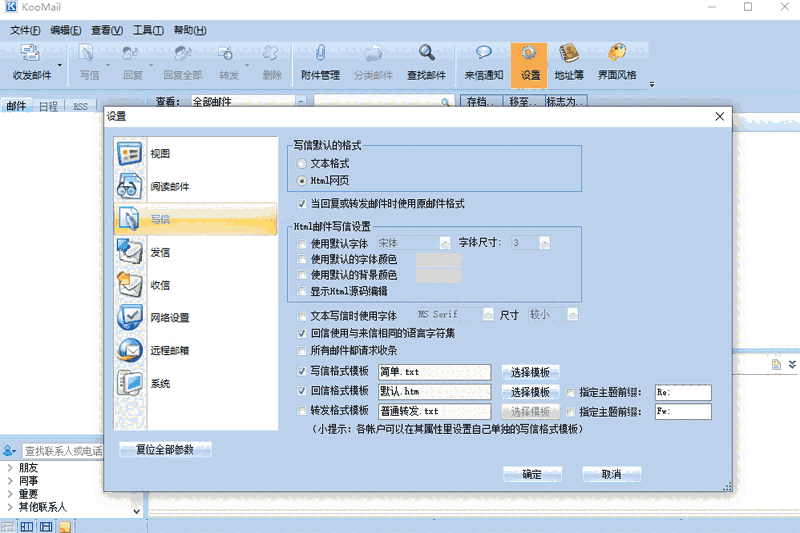800x533 pixels.
Task: Open the 全部邮件 view dropdown
Action: (301, 101)
